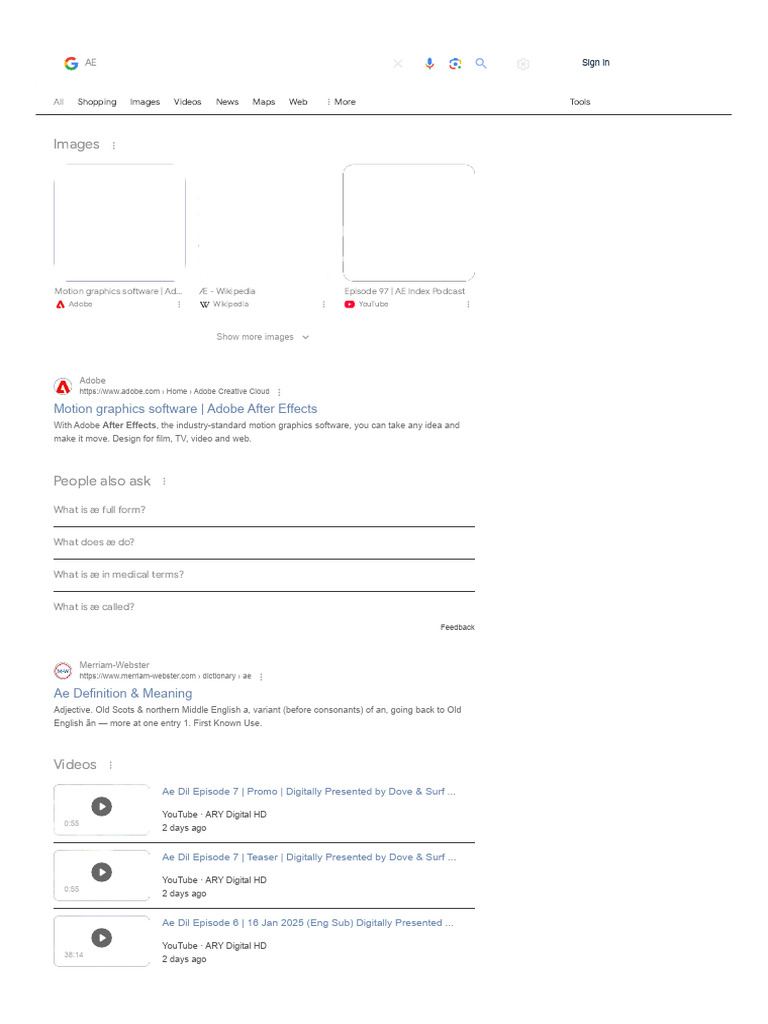Click the Adobe favicon under the image

[60, 304]
